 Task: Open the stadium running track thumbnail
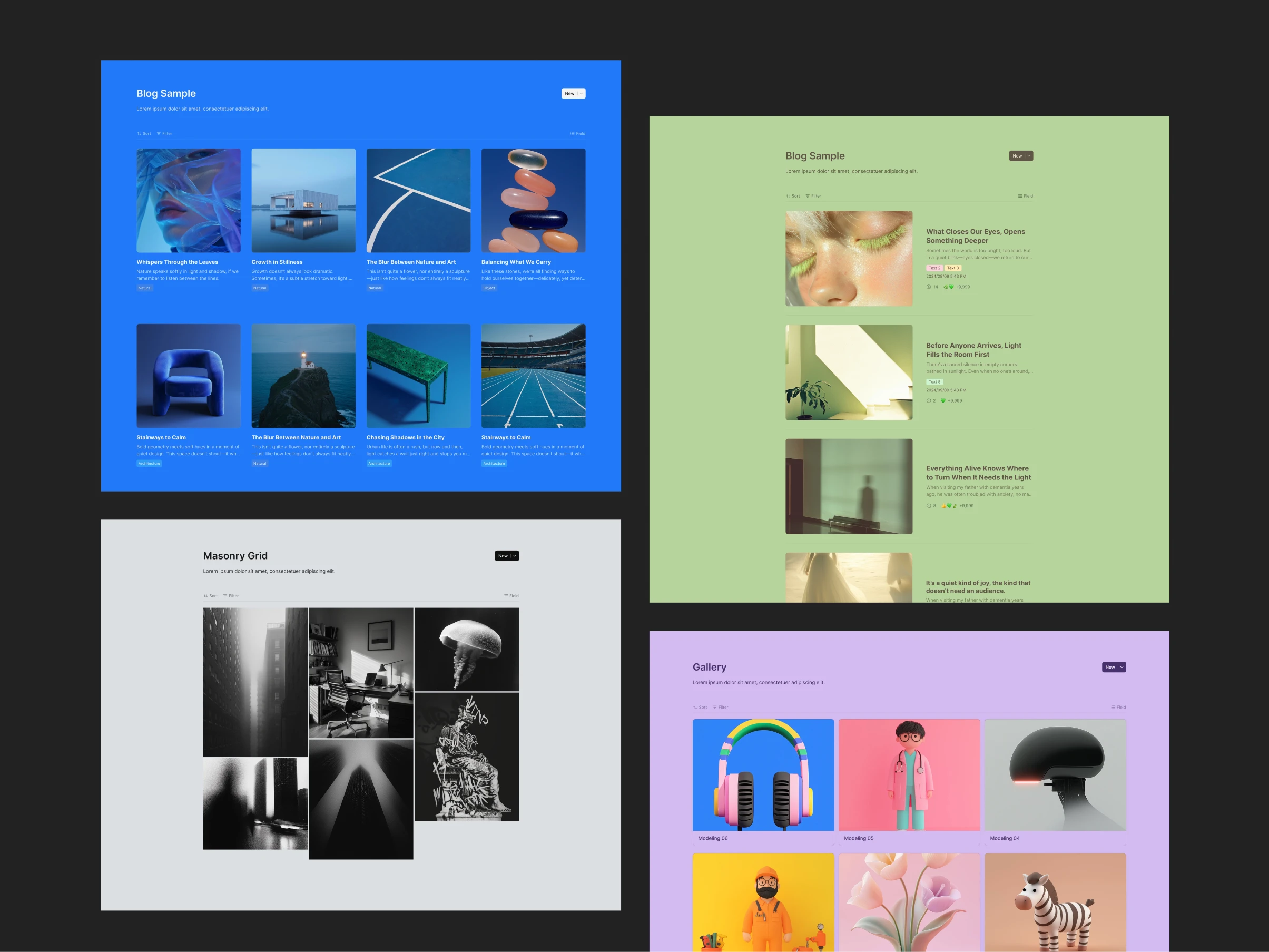534,376
